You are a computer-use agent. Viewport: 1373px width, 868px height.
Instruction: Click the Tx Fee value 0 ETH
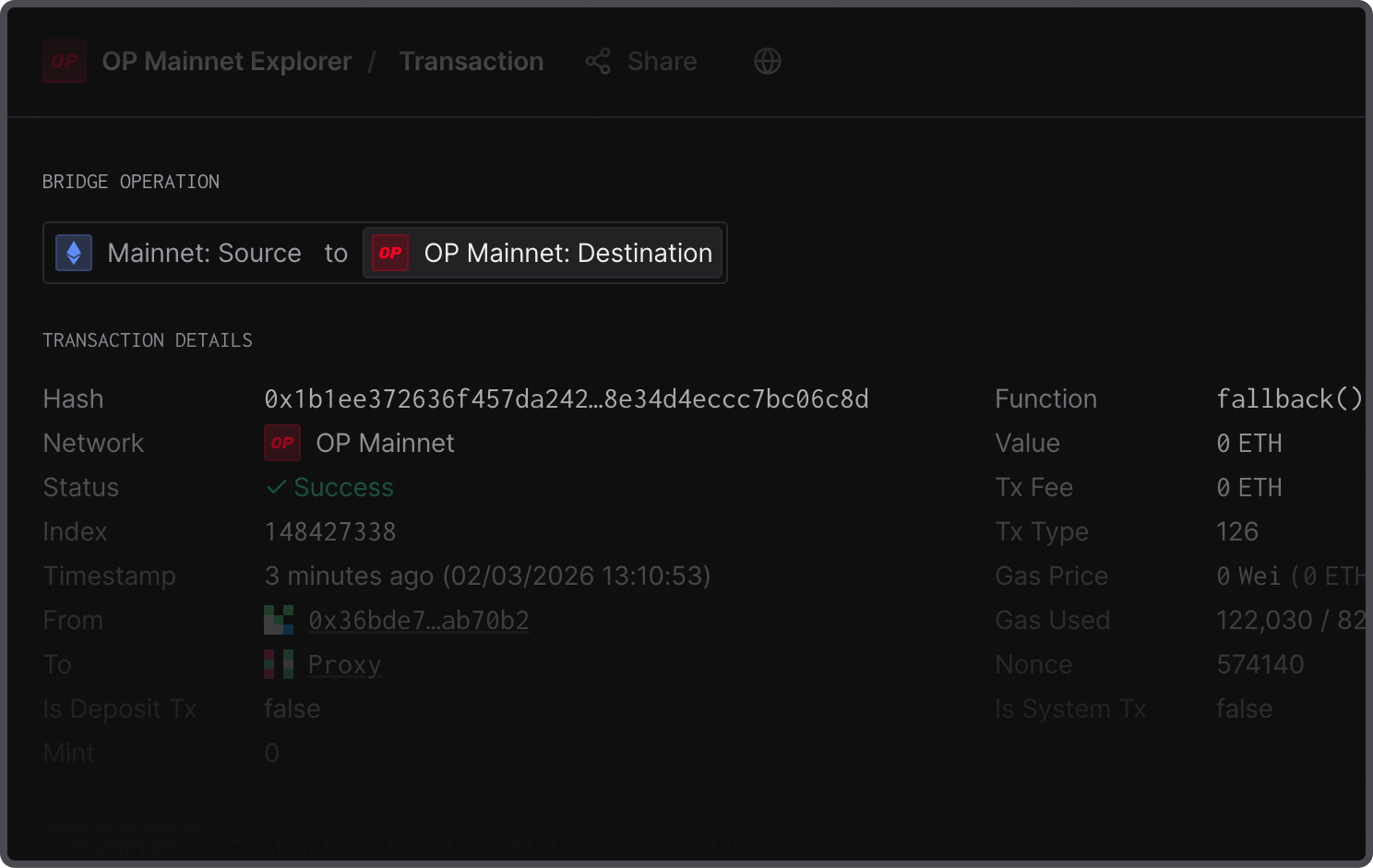pyautogui.click(x=1249, y=487)
